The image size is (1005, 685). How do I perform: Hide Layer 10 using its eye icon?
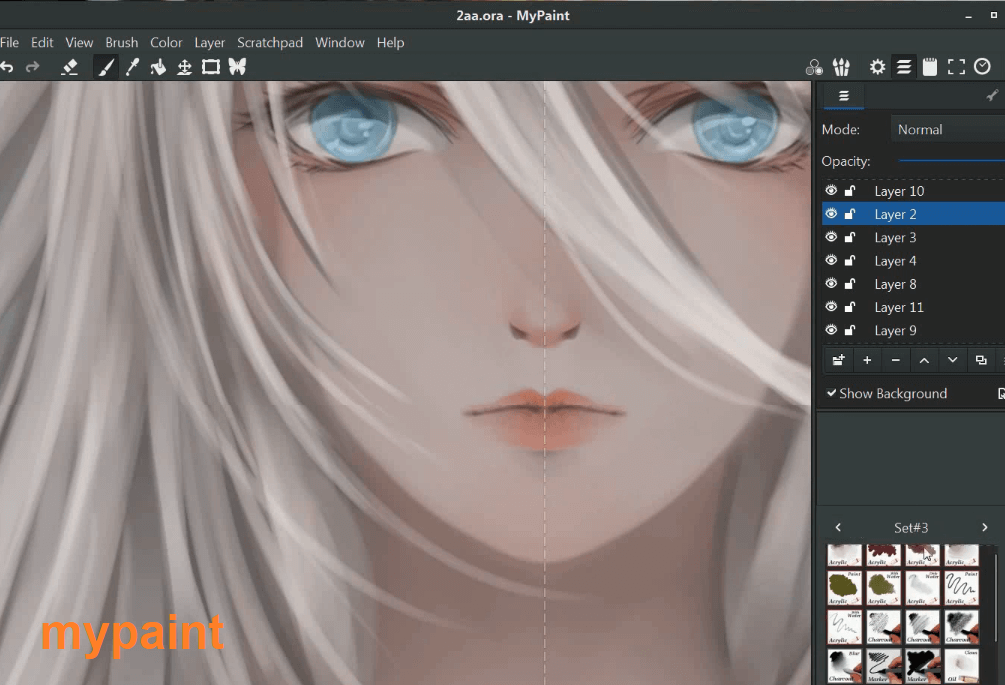[831, 190]
